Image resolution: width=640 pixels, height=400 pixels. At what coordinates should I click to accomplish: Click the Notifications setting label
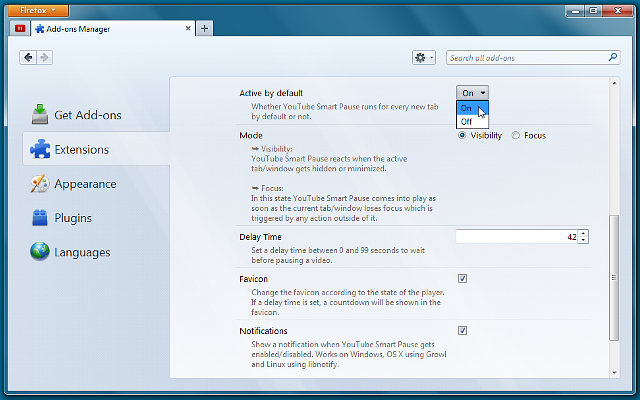click(x=263, y=331)
